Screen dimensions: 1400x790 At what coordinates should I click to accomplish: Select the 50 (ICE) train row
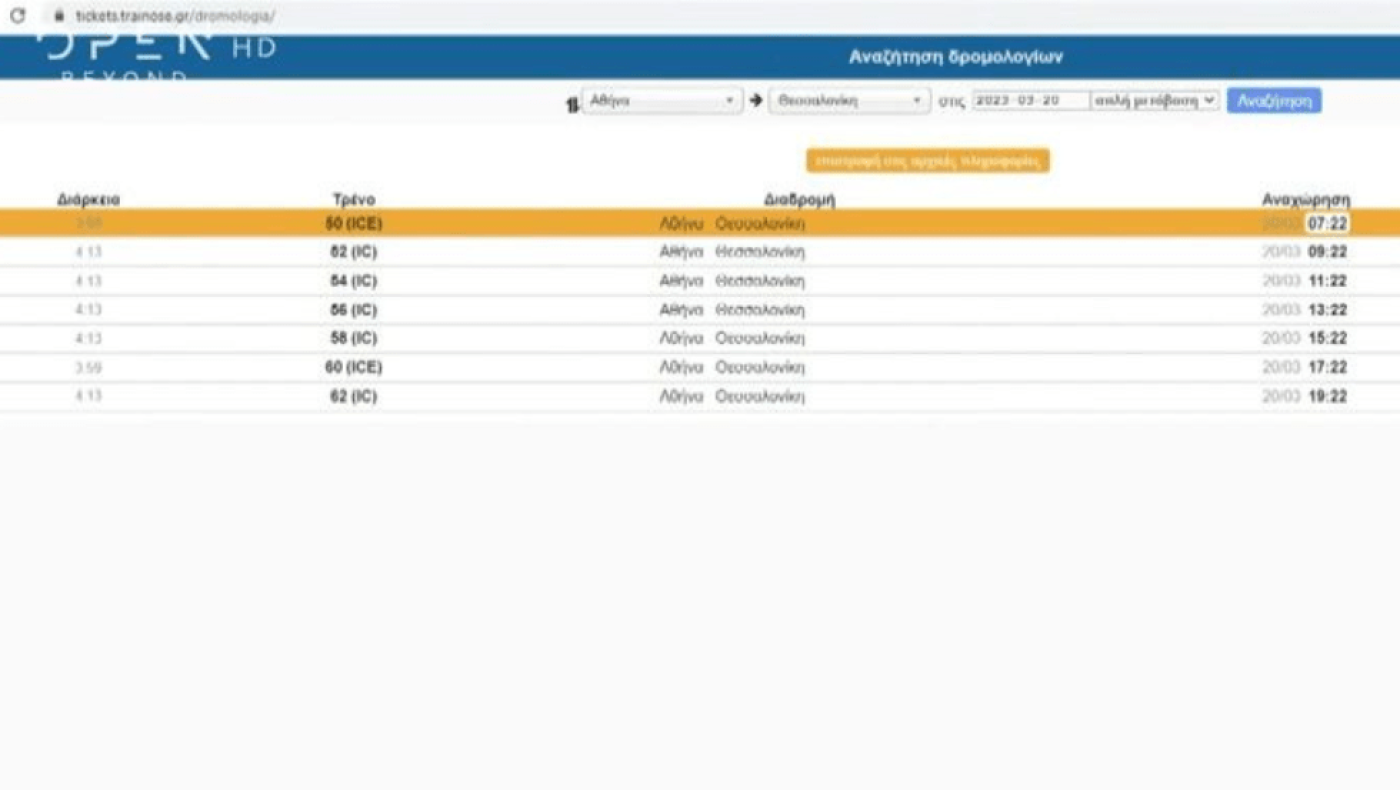354,224
